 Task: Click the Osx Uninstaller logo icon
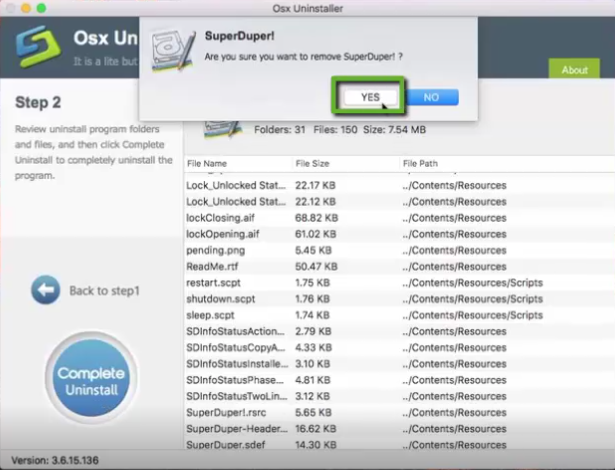pos(38,46)
